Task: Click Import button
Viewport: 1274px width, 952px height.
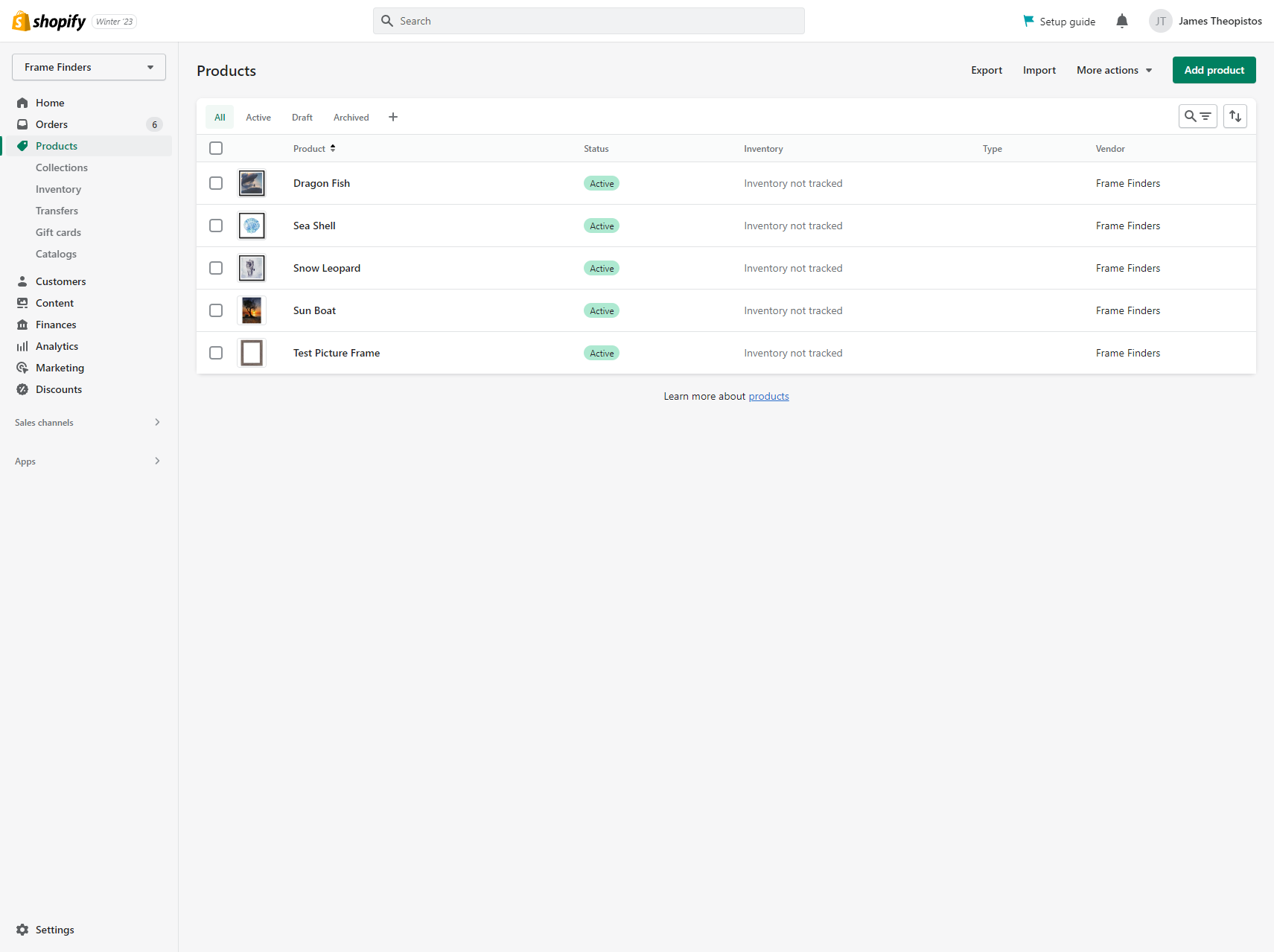Action: 1039,70
